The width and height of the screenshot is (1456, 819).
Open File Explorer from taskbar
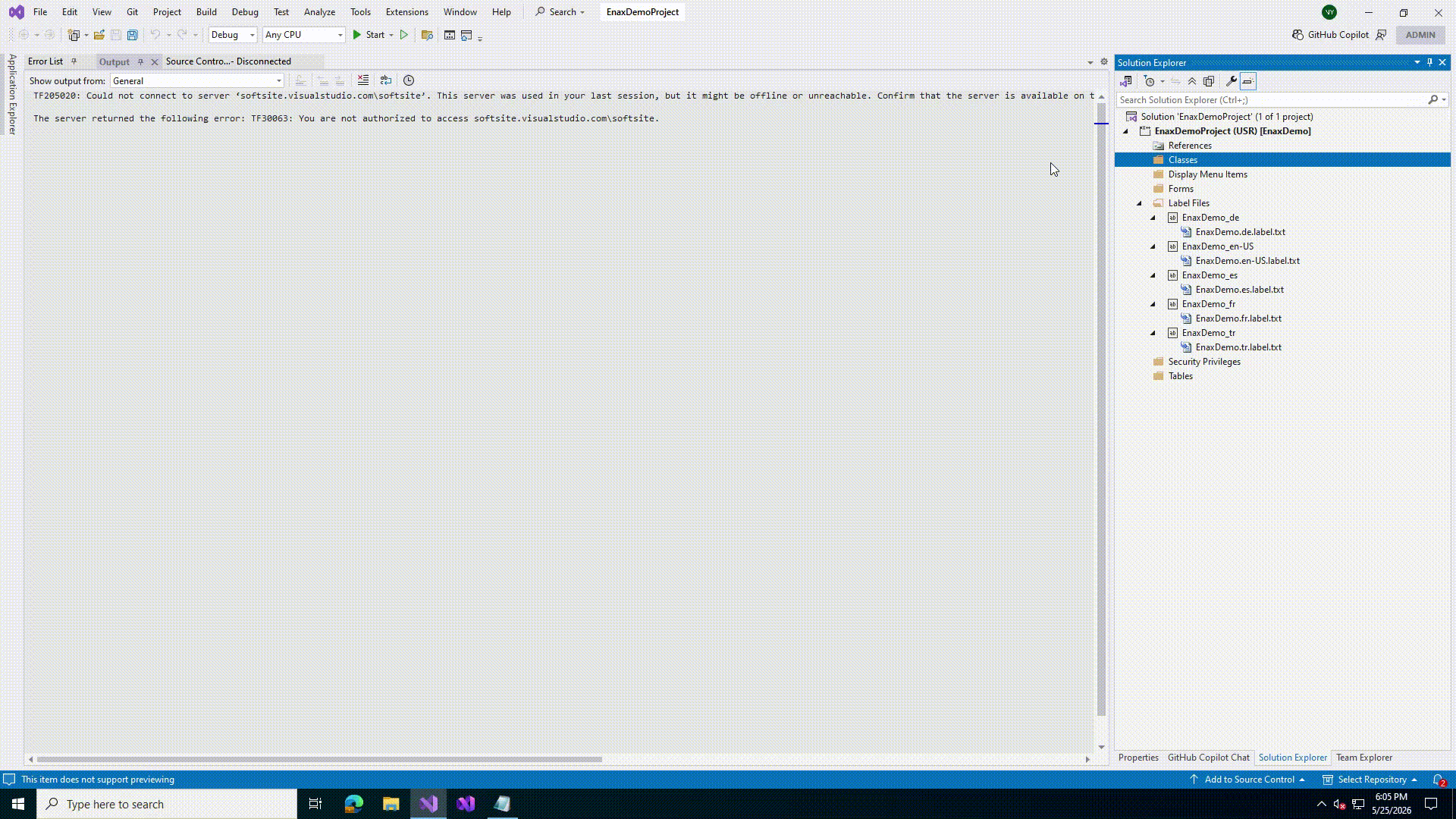coord(391,804)
